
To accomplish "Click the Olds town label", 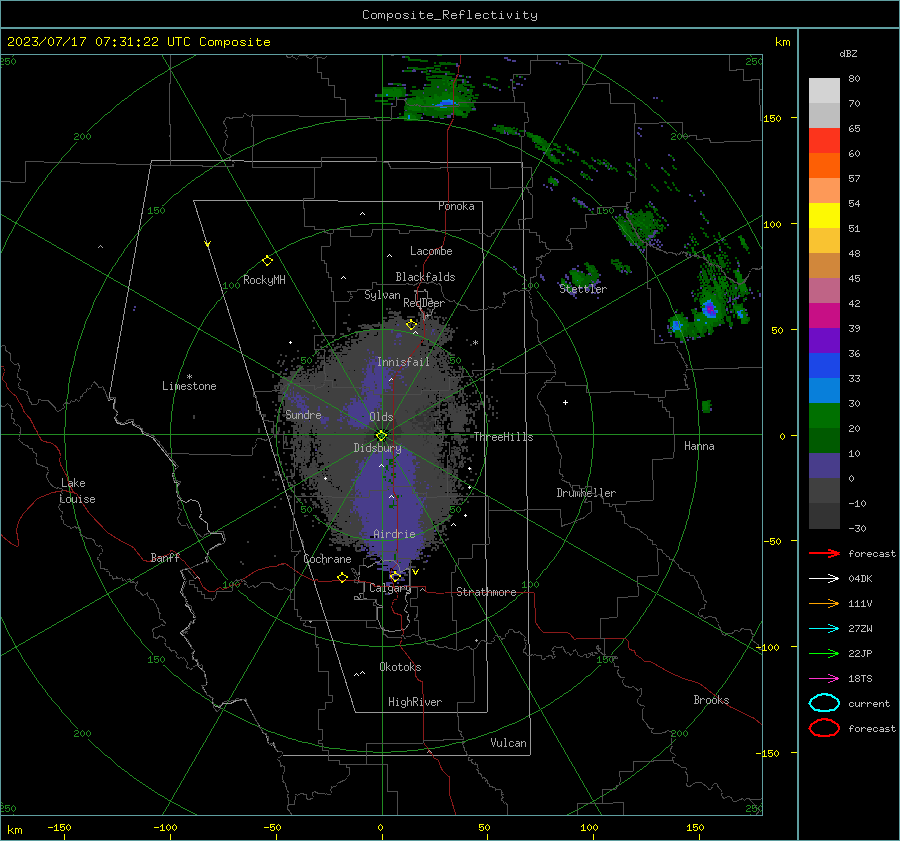I will [381, 417].
